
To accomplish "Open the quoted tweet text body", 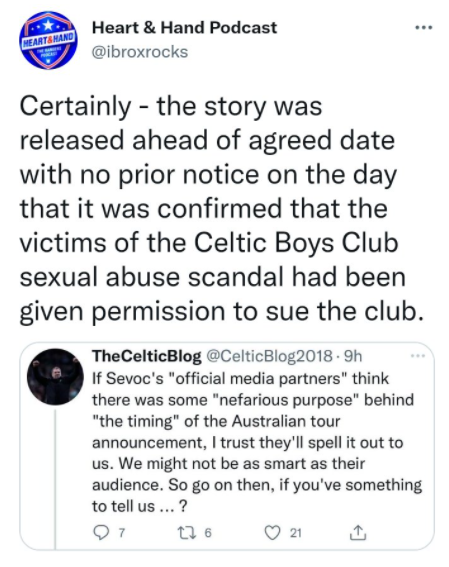I will pyautogui.click(x=257, y=442).
